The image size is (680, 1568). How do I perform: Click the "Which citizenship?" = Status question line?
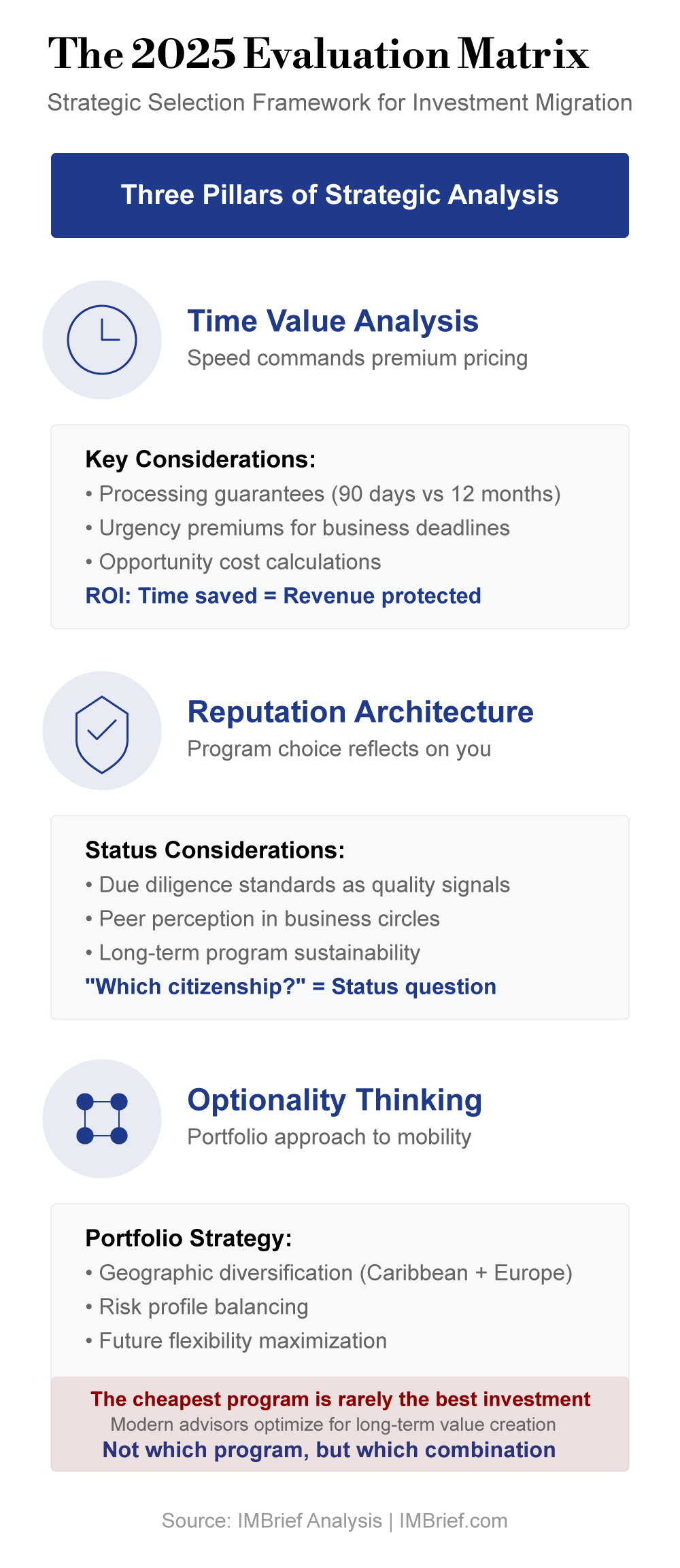[290, 987]
